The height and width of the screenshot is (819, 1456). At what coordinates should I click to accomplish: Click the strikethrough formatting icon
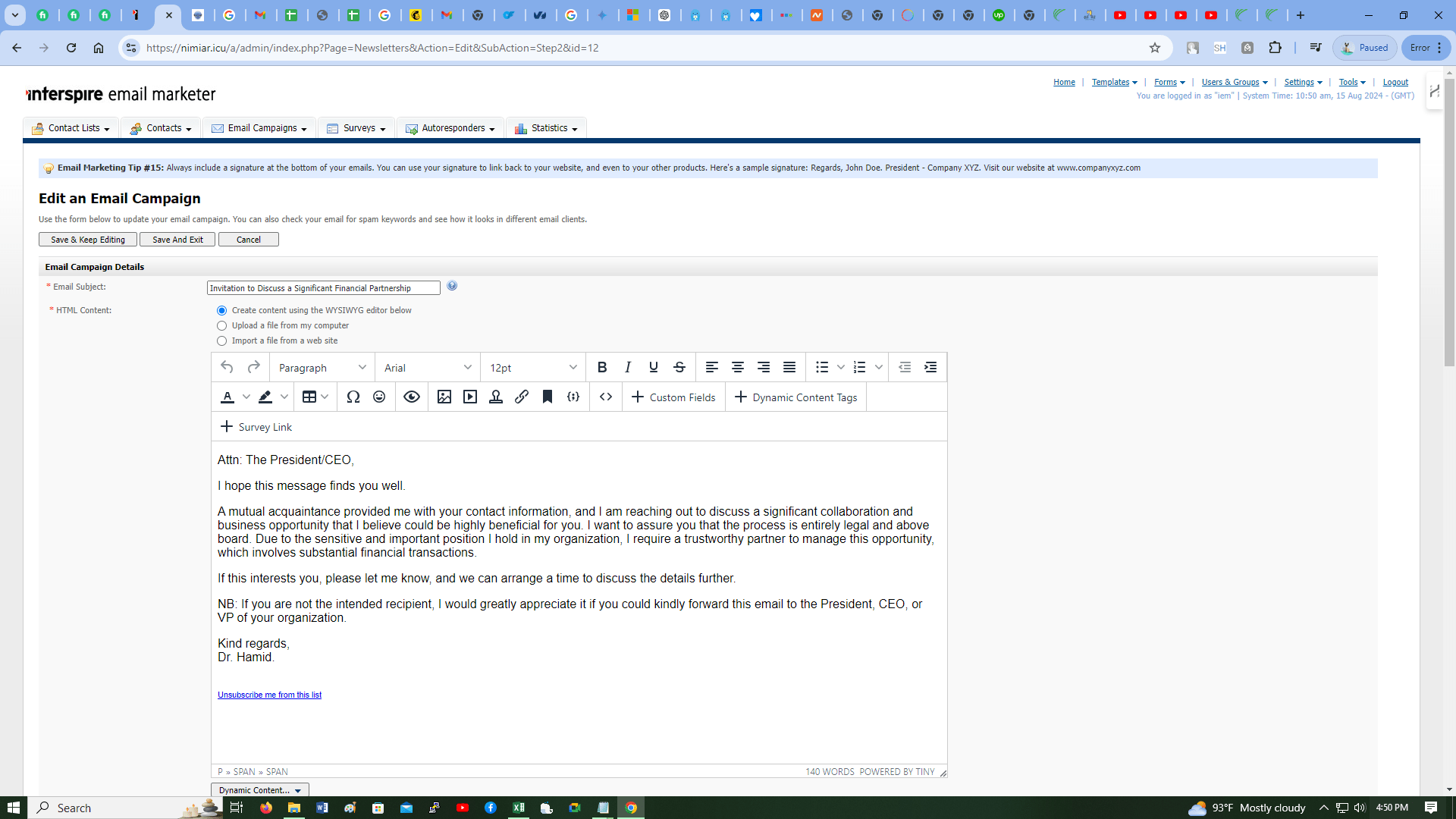click(x=679, y=367)
